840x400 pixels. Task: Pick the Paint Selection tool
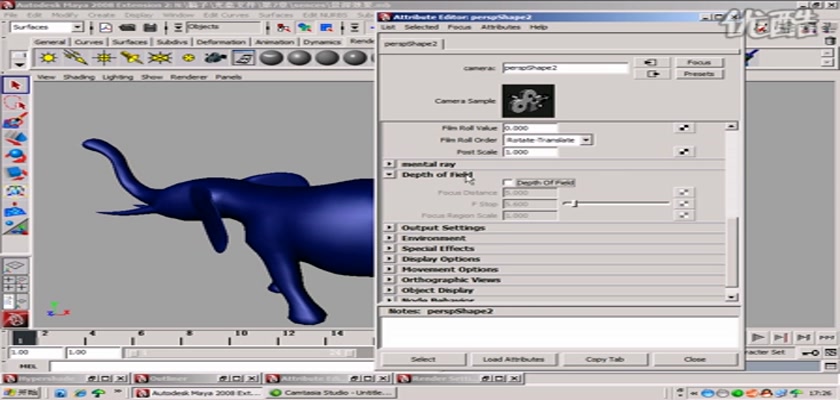click(16, 120)
